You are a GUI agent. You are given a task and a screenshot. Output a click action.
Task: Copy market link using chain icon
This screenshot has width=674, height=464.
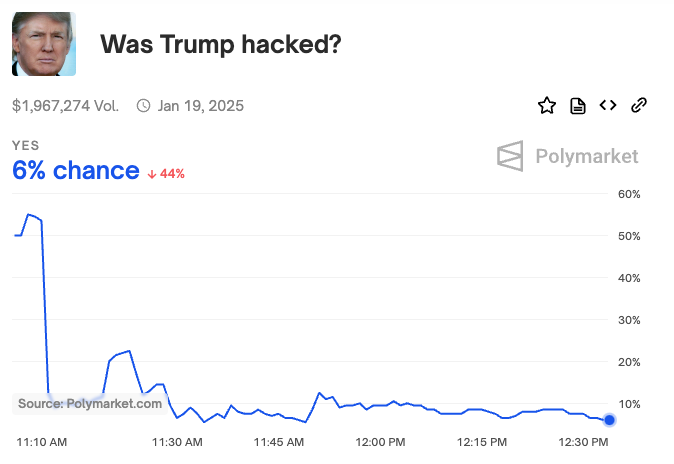tap(639, 106)
